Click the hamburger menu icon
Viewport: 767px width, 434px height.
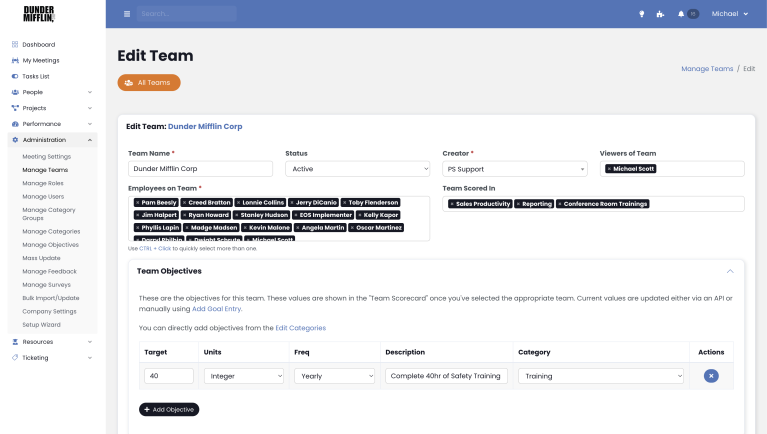pyautogui.click(x=126, y=14)
